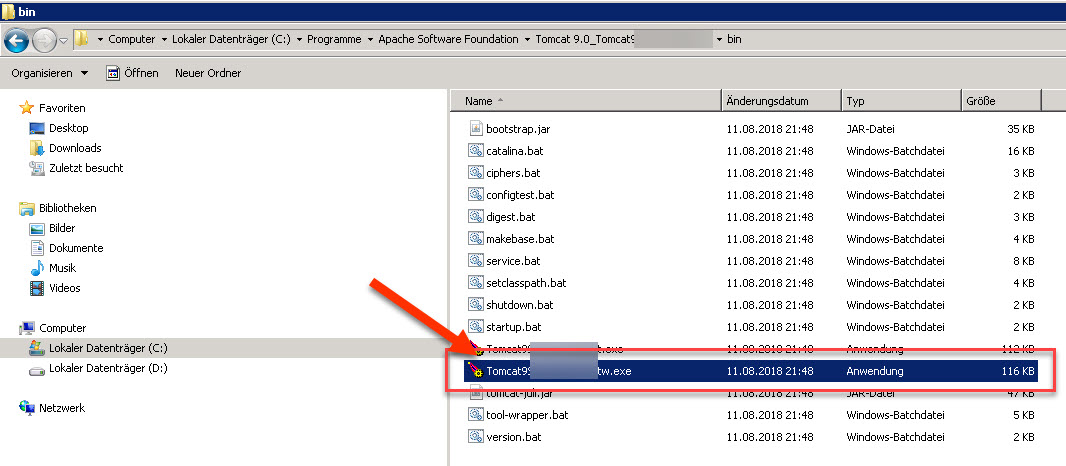Select Bibliotheken in the navigation pane
The image size is (1066, 466).
click(67, 207)
